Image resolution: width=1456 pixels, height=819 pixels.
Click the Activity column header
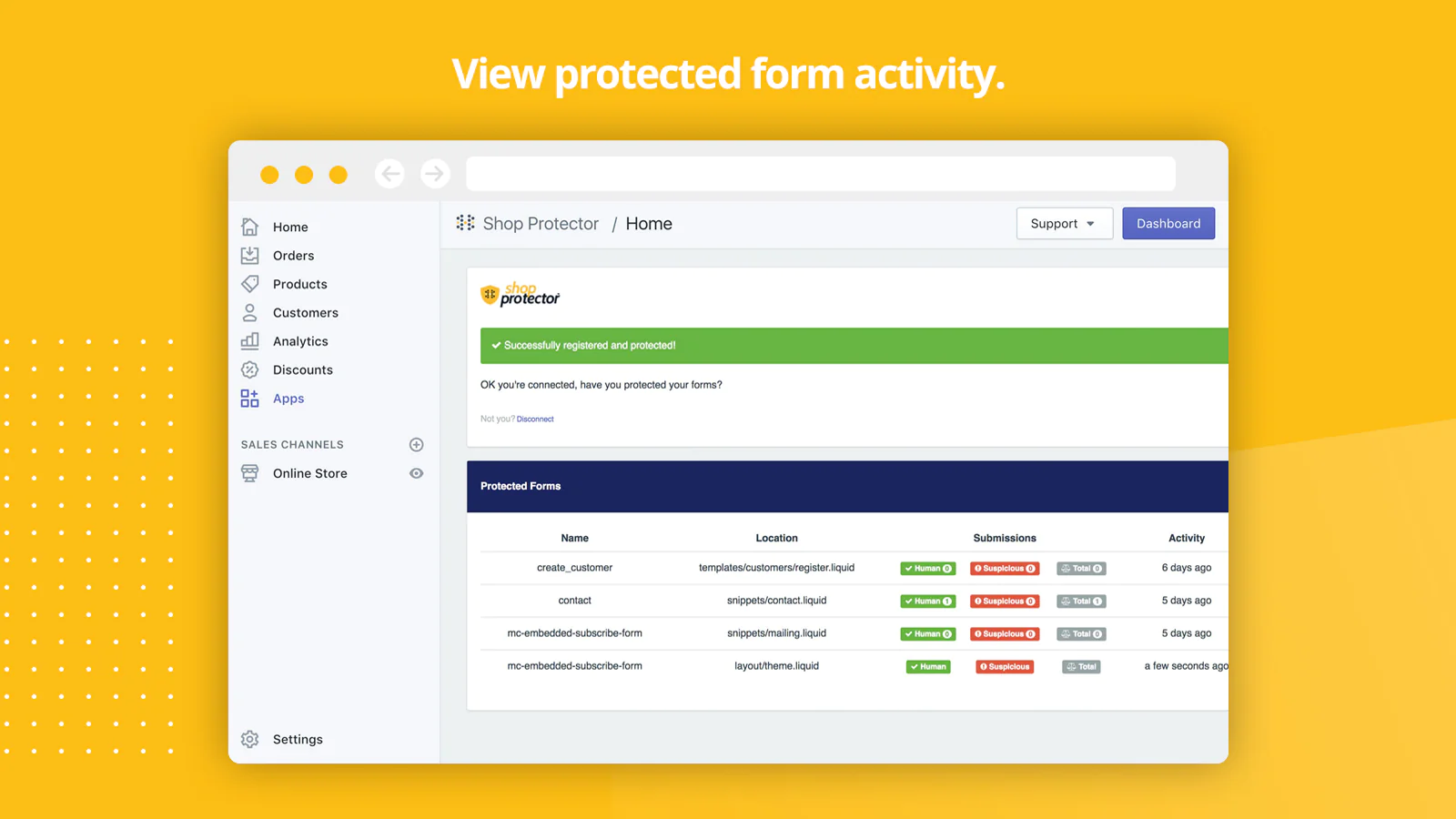[x=1187, y=539]
